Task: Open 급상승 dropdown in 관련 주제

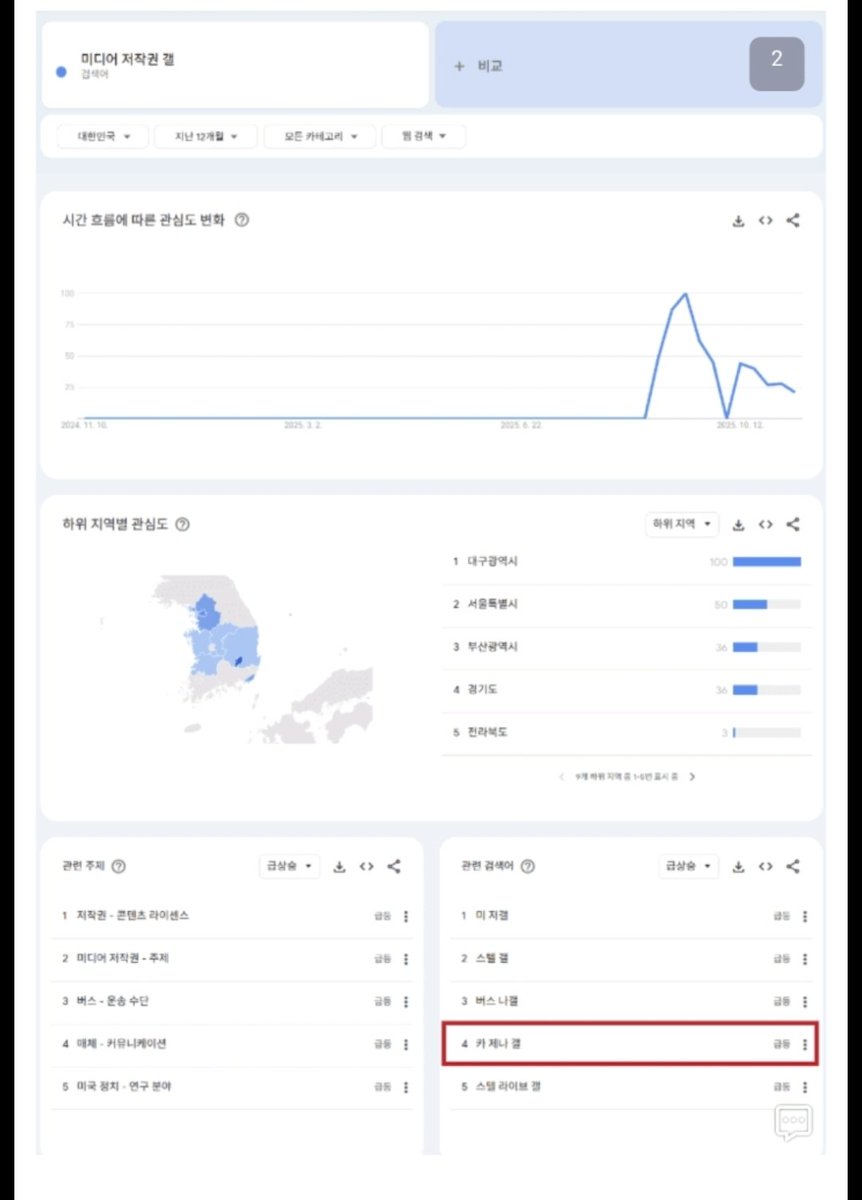Action: pos(289,866)
